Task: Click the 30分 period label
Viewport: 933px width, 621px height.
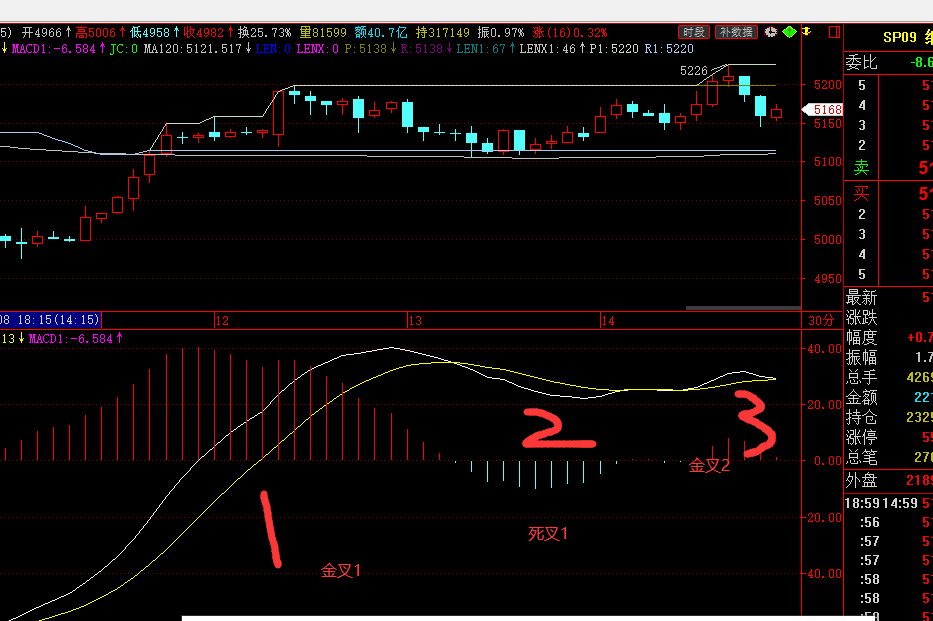Action: (x=821, y=321)
